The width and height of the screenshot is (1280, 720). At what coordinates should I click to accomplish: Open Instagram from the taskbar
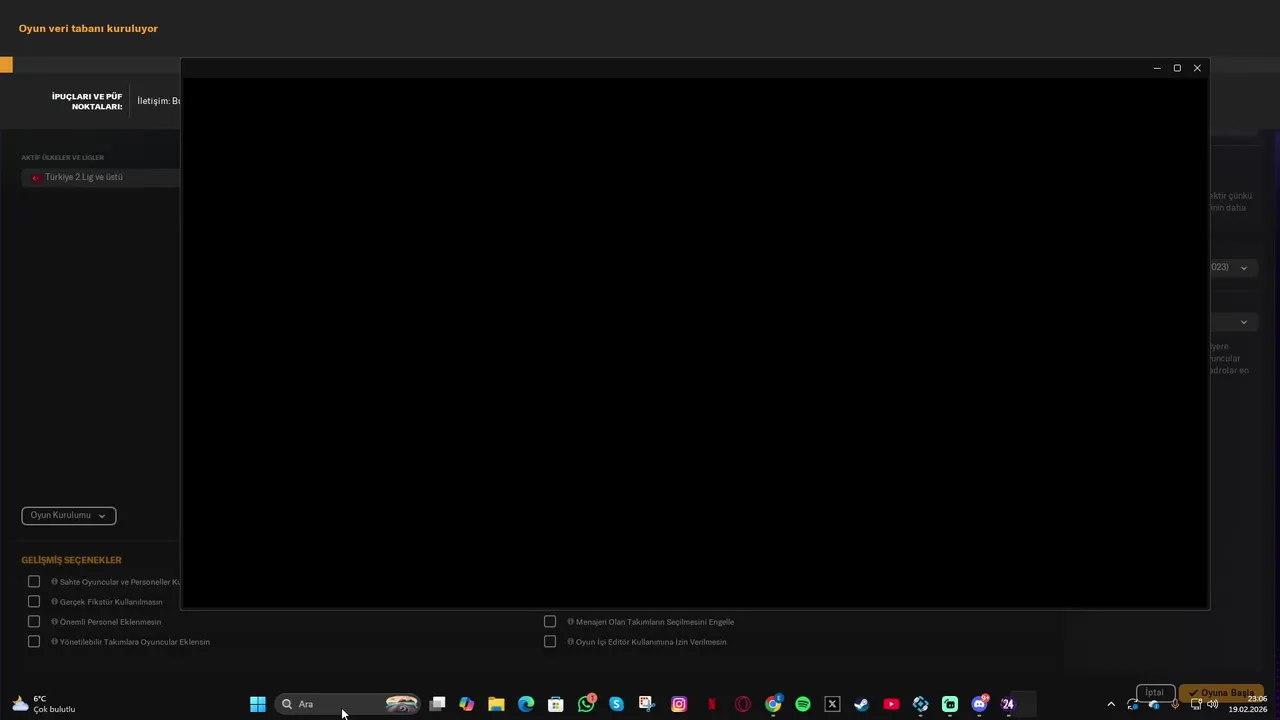coord(679,704)
